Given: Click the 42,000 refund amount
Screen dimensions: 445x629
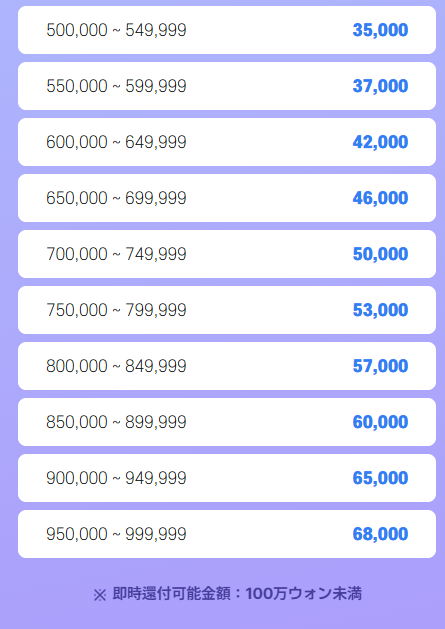Looking at the screenshot, I should 380,142.
